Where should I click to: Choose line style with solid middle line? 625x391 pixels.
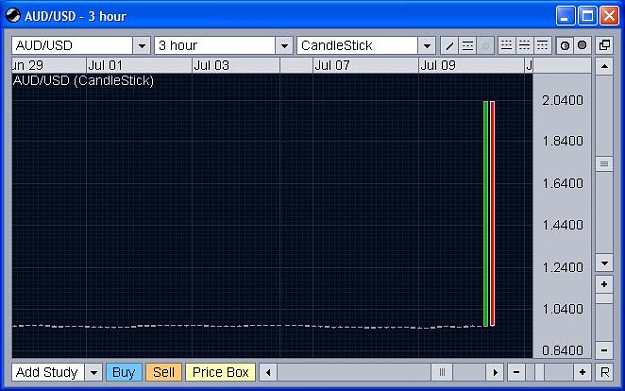(x=524, y=46)
